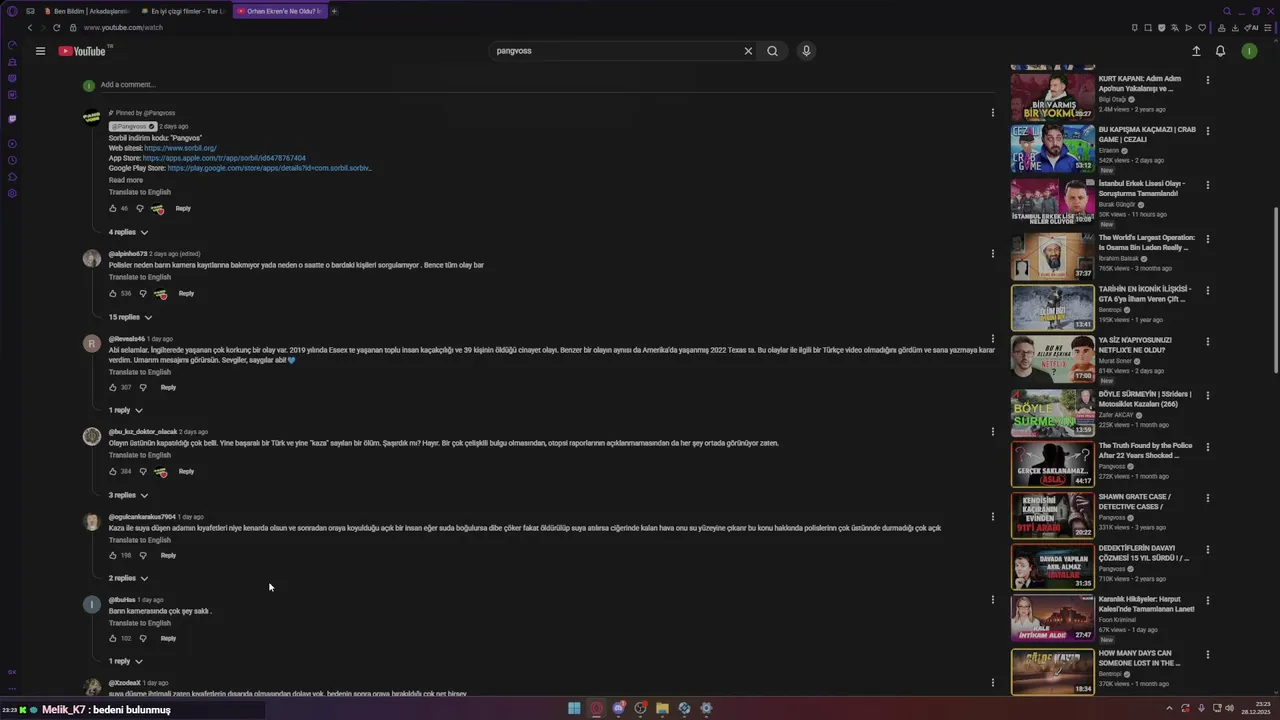Go back with the browser back arrow

(x=30, y=28)
